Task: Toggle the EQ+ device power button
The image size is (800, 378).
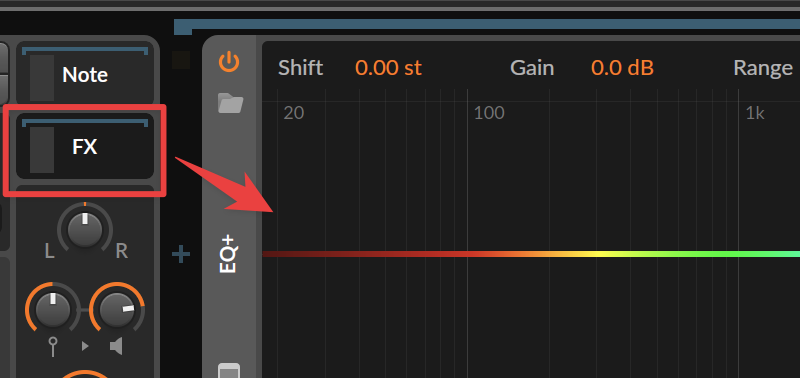Action: [x=229, y=62]
